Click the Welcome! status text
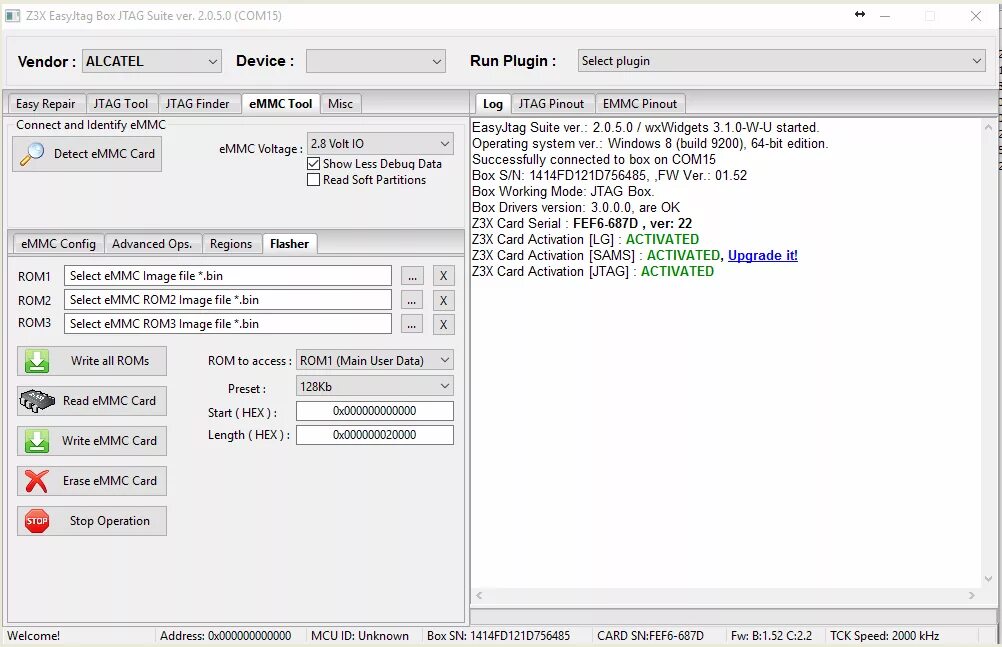1002x647 pixels. tap(33, 635)
